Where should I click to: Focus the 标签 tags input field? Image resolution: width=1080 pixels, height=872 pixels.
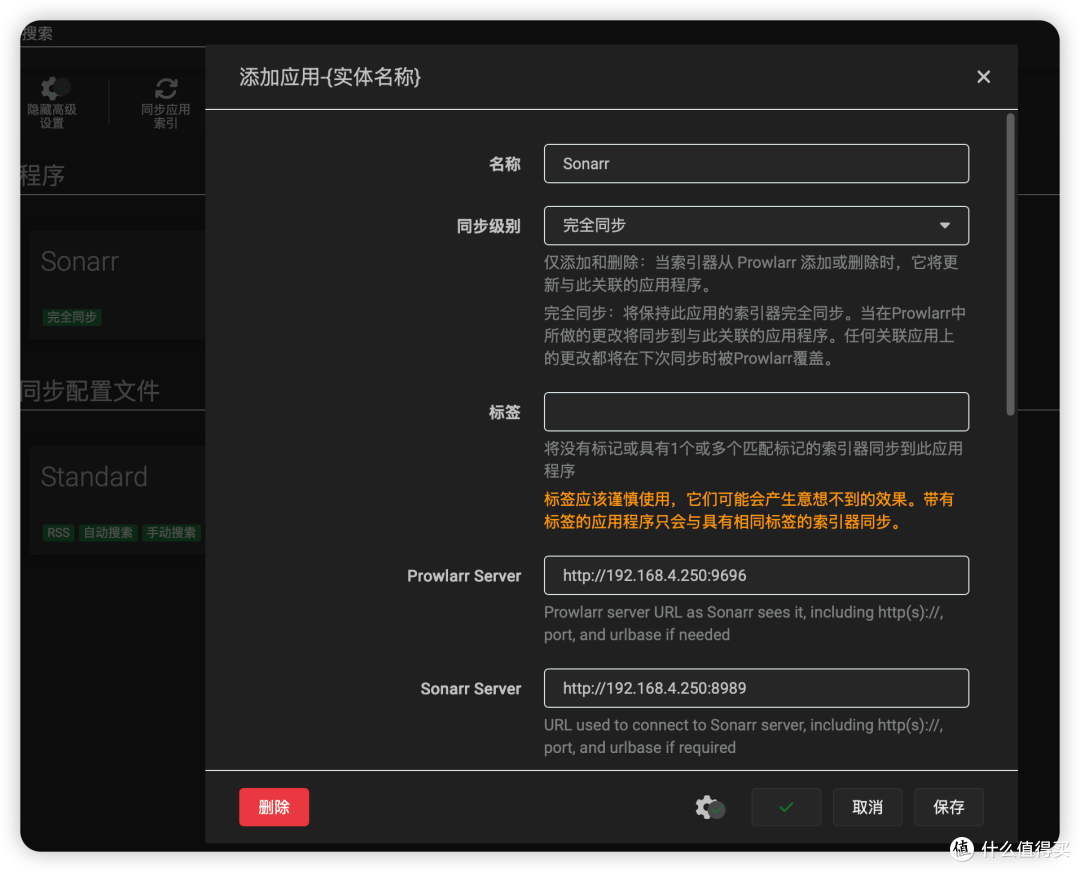(756, 412)
